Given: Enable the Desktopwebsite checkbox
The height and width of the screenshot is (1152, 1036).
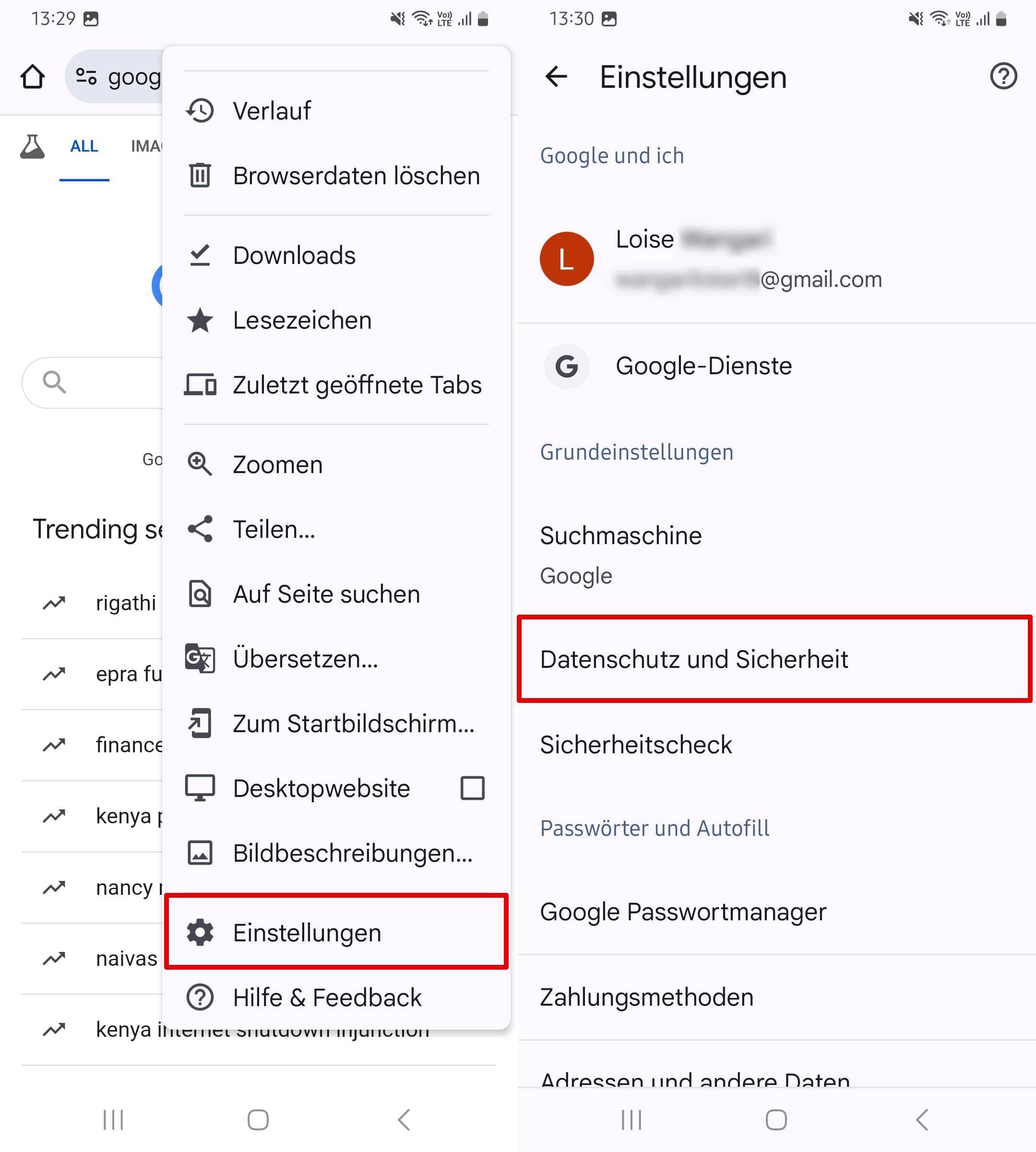Looking at the screenshot, I should [472, 788].
